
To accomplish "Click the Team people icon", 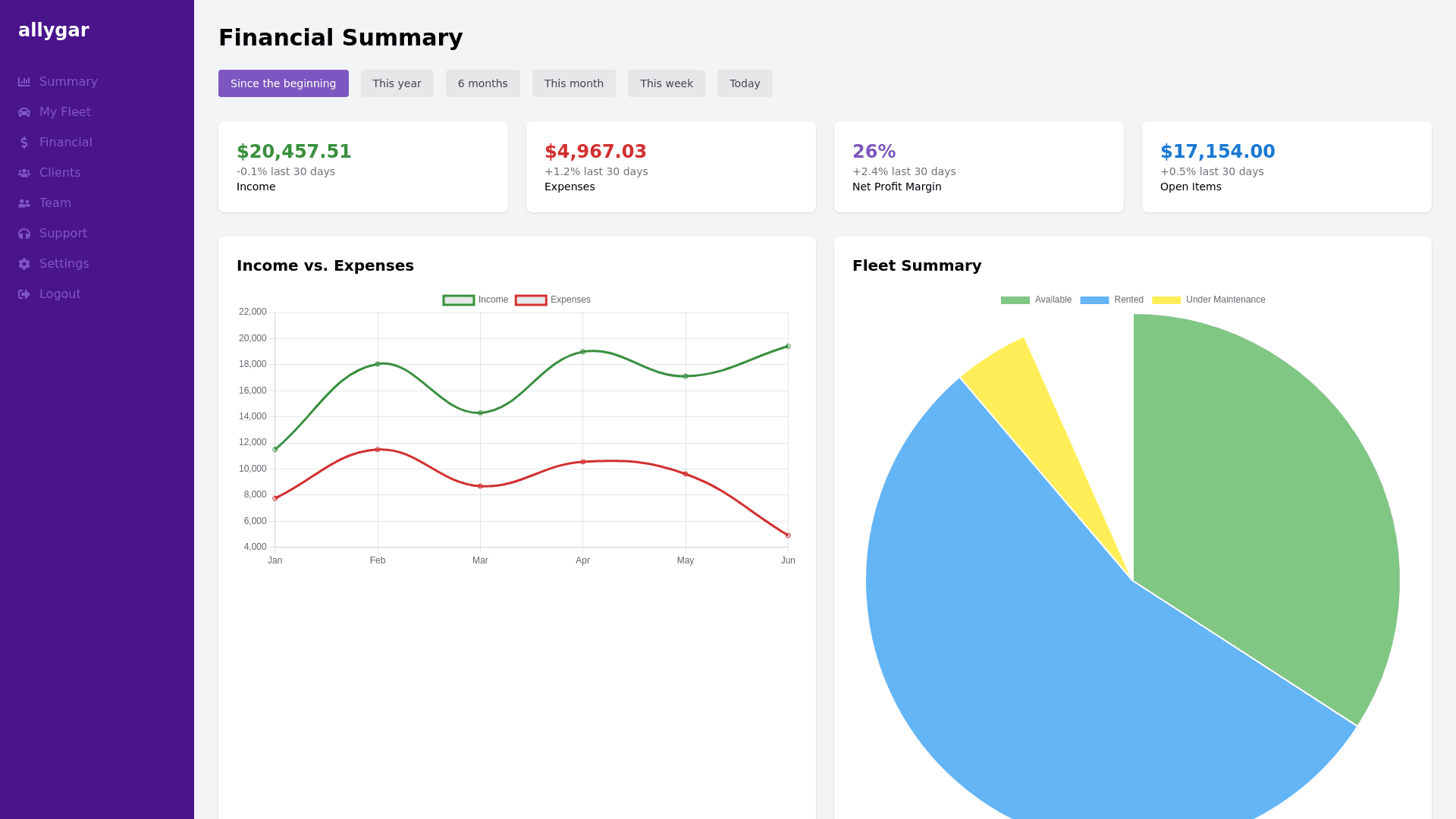I will [24, 203].
